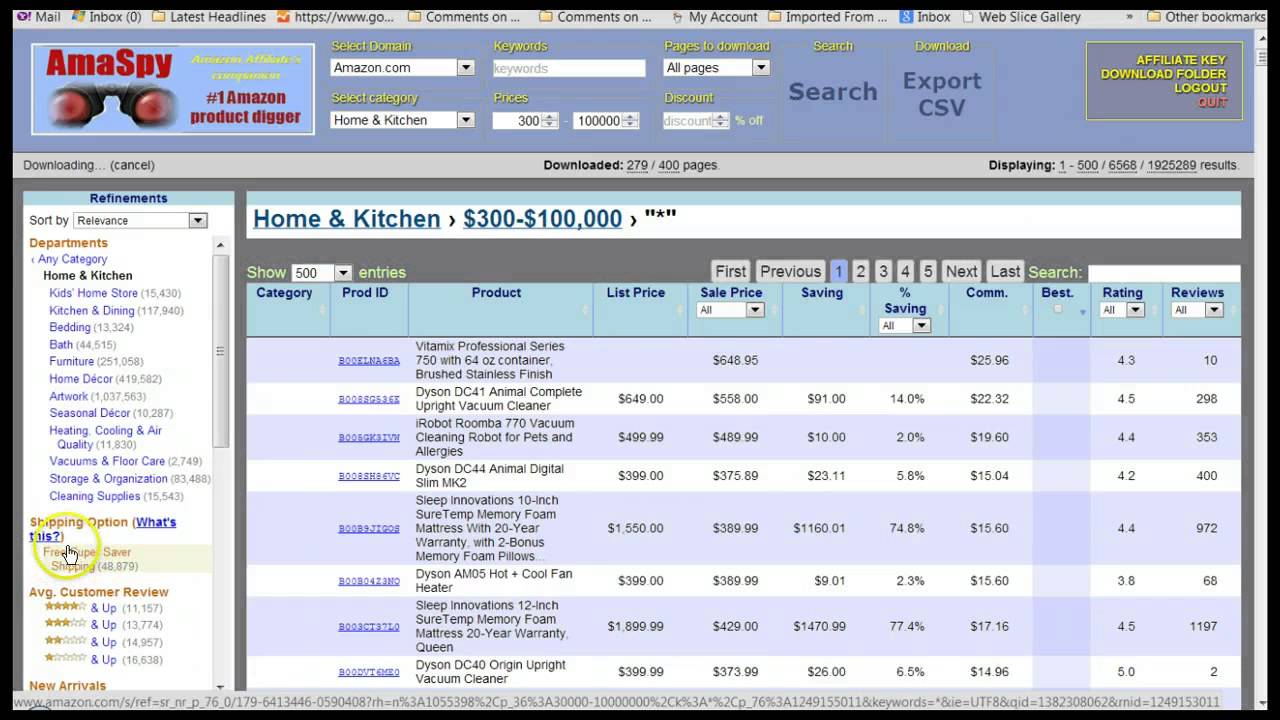Open product ID B003CT37L0 link
Viewport: 1280px width, 720px height.
369,627
